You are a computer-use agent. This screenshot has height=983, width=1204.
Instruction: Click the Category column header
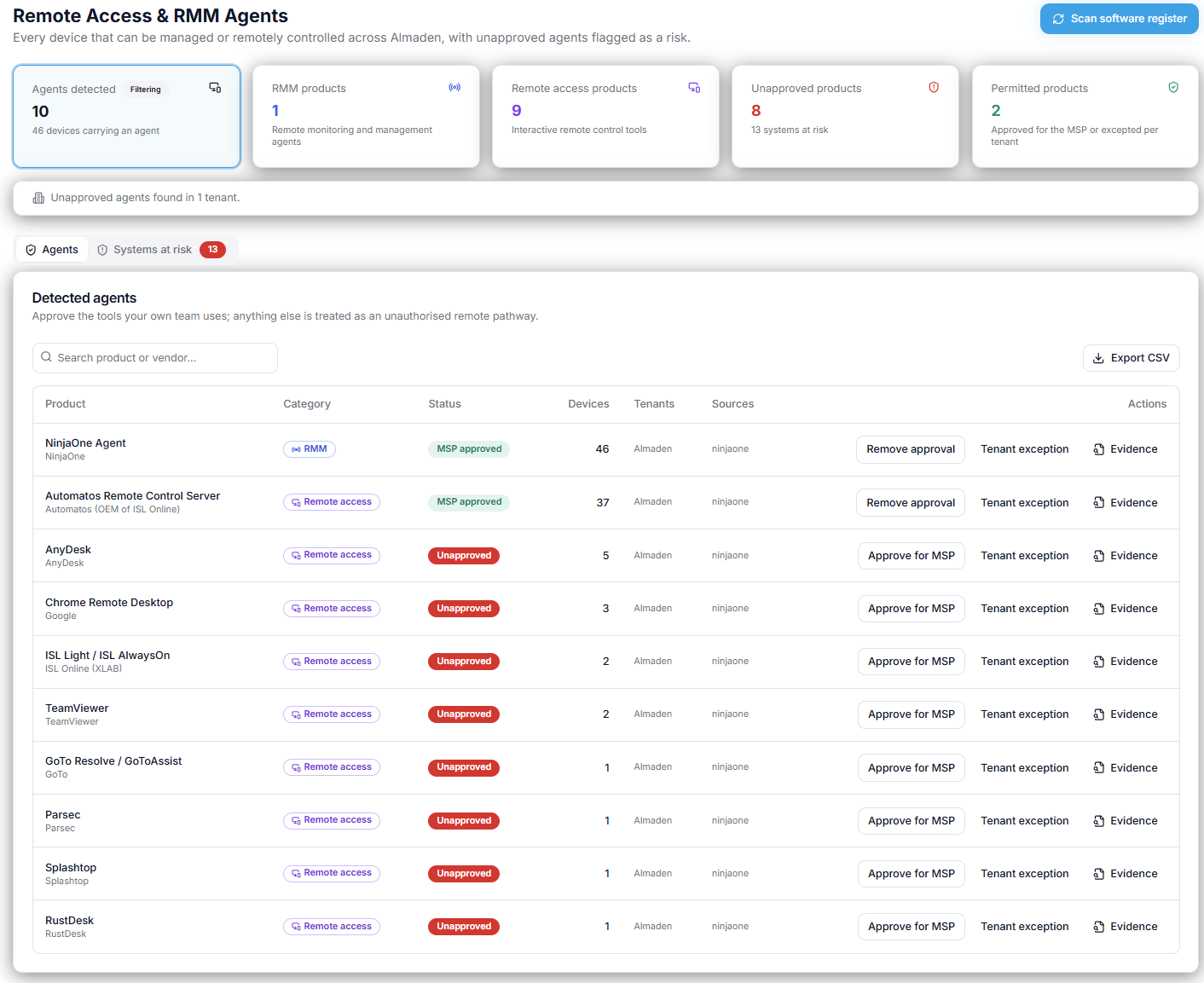tap(307, 404)
